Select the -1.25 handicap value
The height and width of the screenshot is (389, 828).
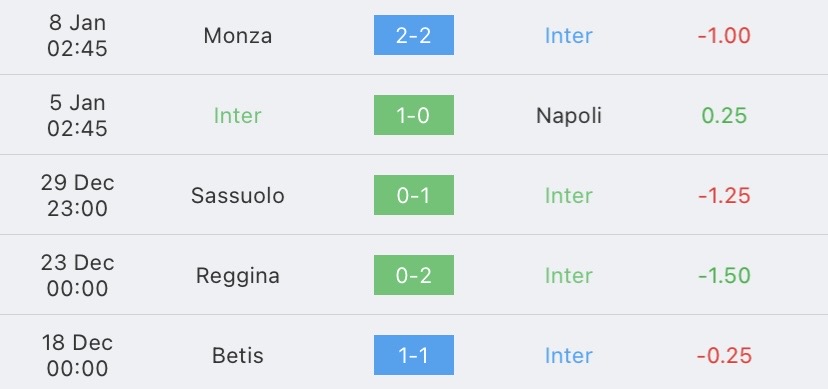pyautogui.click(x=724, y=195)
